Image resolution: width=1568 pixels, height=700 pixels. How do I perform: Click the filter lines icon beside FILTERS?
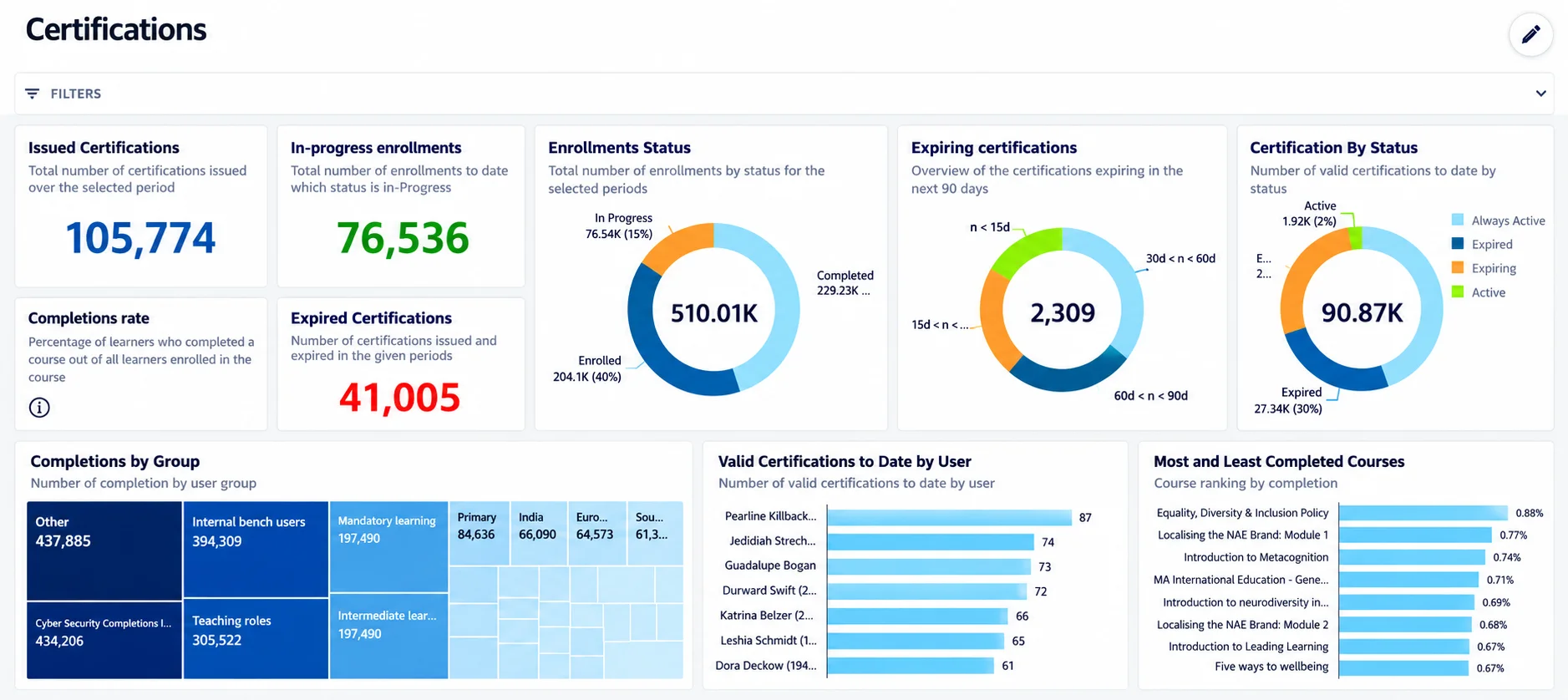[32, 94]
